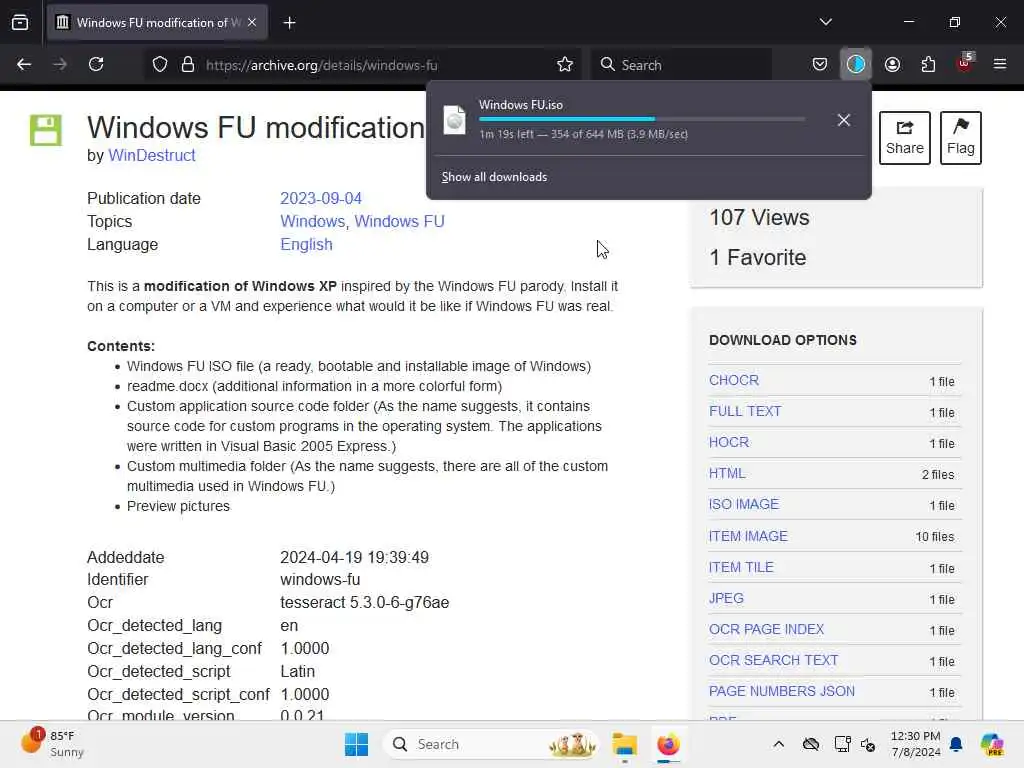The width and height of the screenshot is (1024, 768).
Task: Show site security info via padlock icon
Action: coord(188,65)
